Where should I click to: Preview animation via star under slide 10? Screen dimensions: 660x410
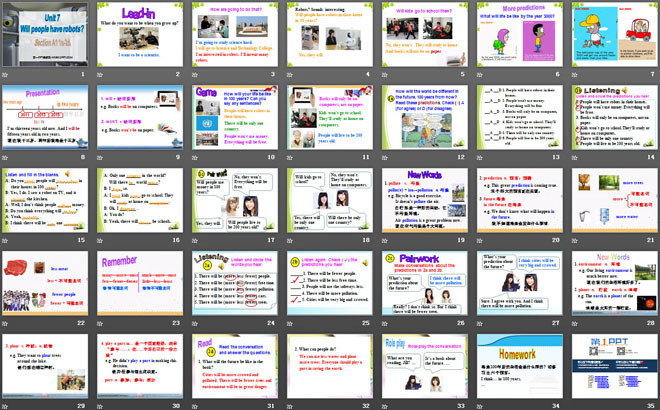(195, 158)
